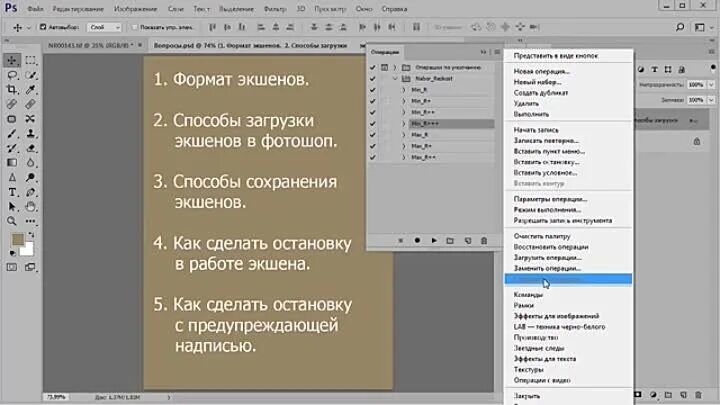This screenshot has width=720, height=405.
Task: Choose Загрузить операции from flyout menu
Action: 547,258
